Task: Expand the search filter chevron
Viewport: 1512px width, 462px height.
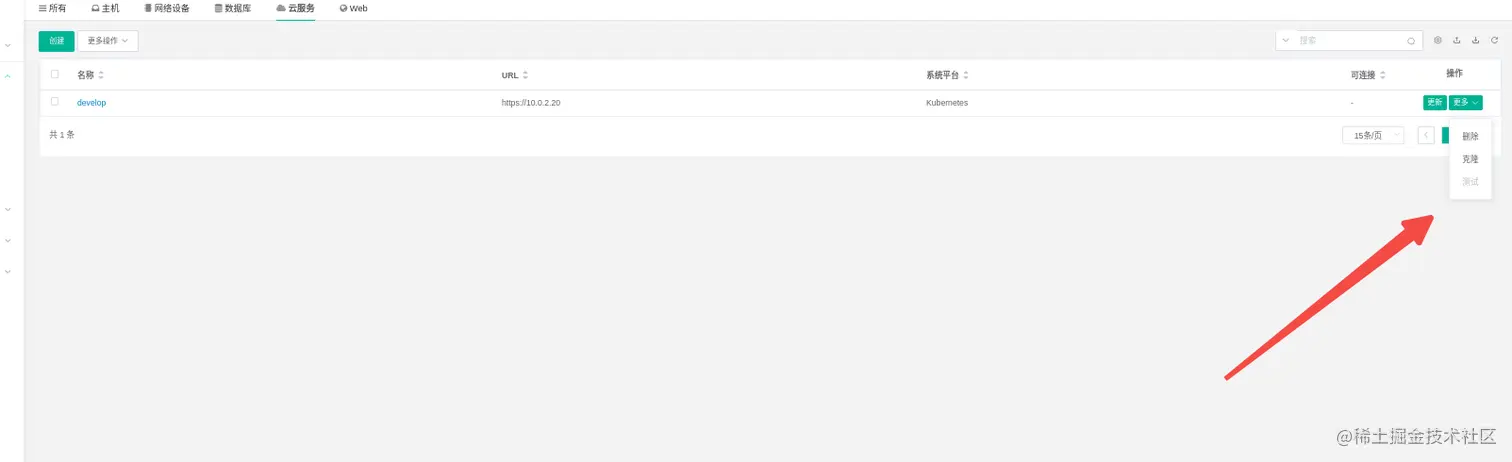Action: [1285, 41]
